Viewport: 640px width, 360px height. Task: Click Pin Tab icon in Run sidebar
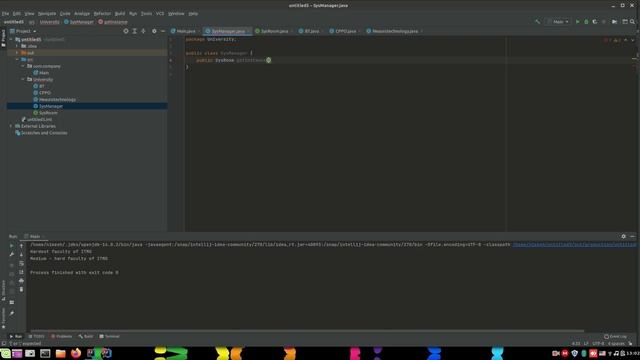coord(11,313)
